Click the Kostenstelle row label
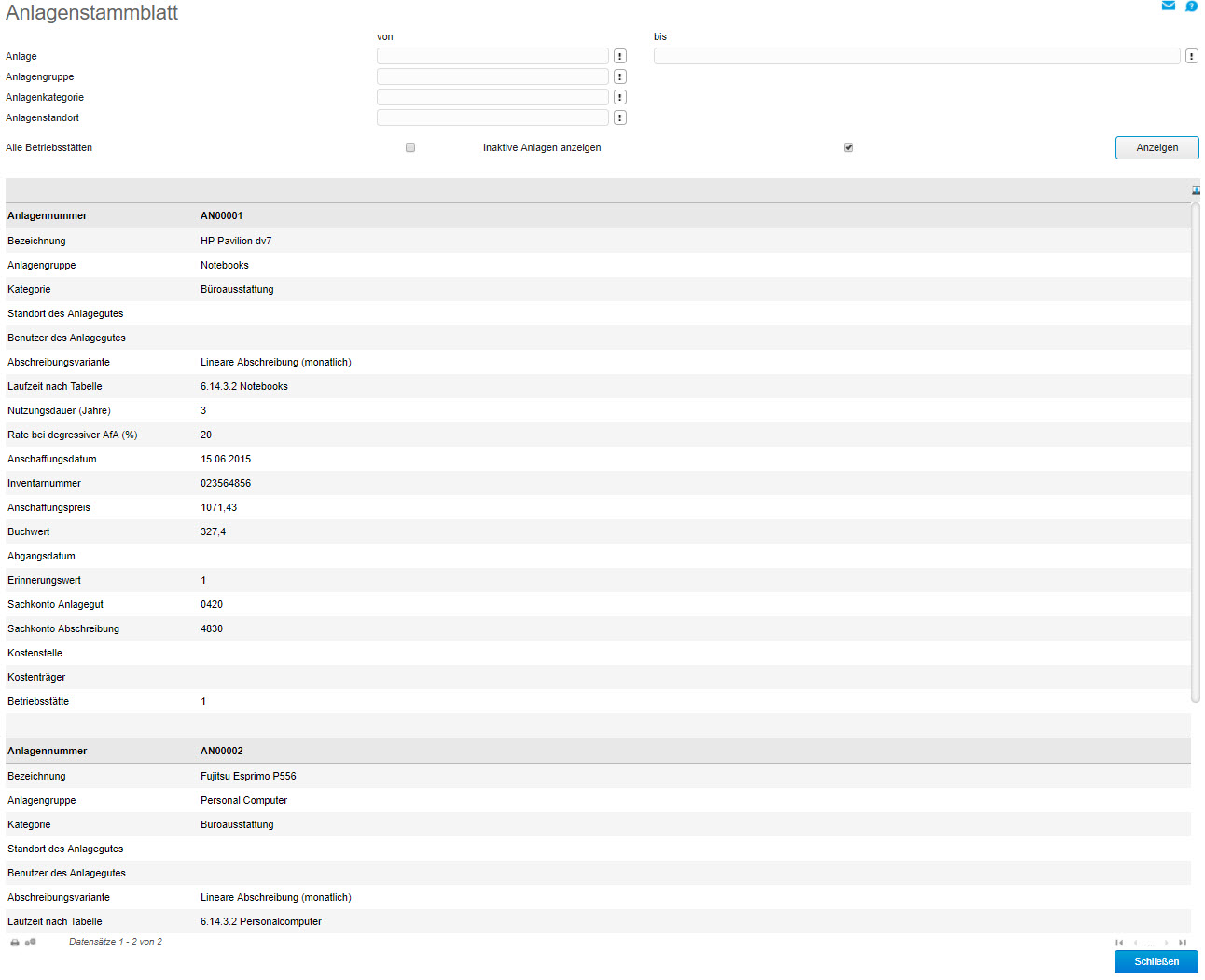 35,653
